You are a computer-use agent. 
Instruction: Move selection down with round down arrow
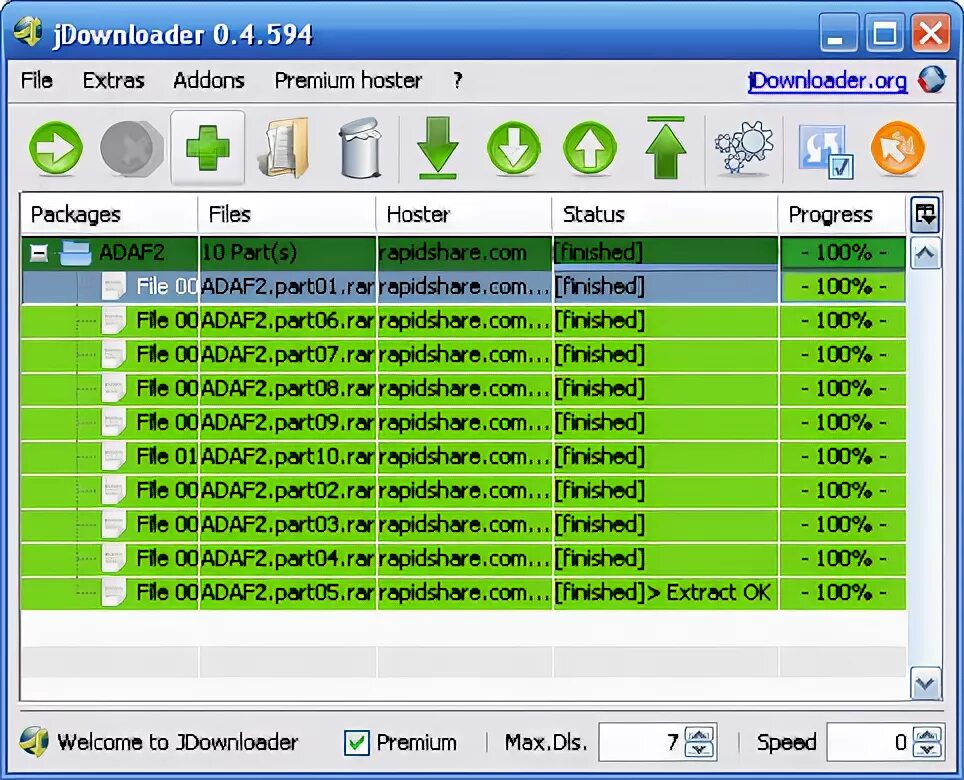coord(513,148)
